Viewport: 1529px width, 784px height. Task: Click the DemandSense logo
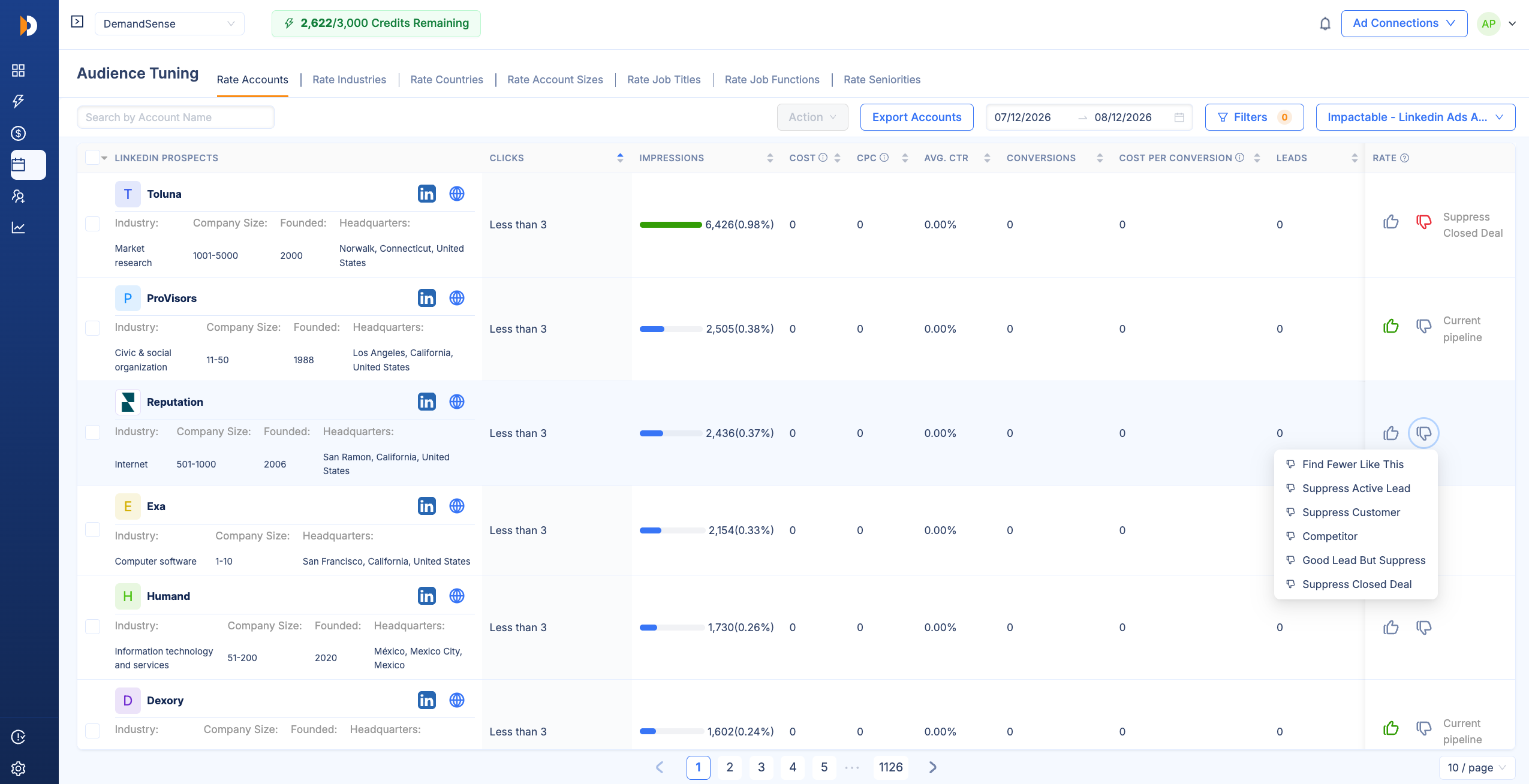click(x=28, y=25)
